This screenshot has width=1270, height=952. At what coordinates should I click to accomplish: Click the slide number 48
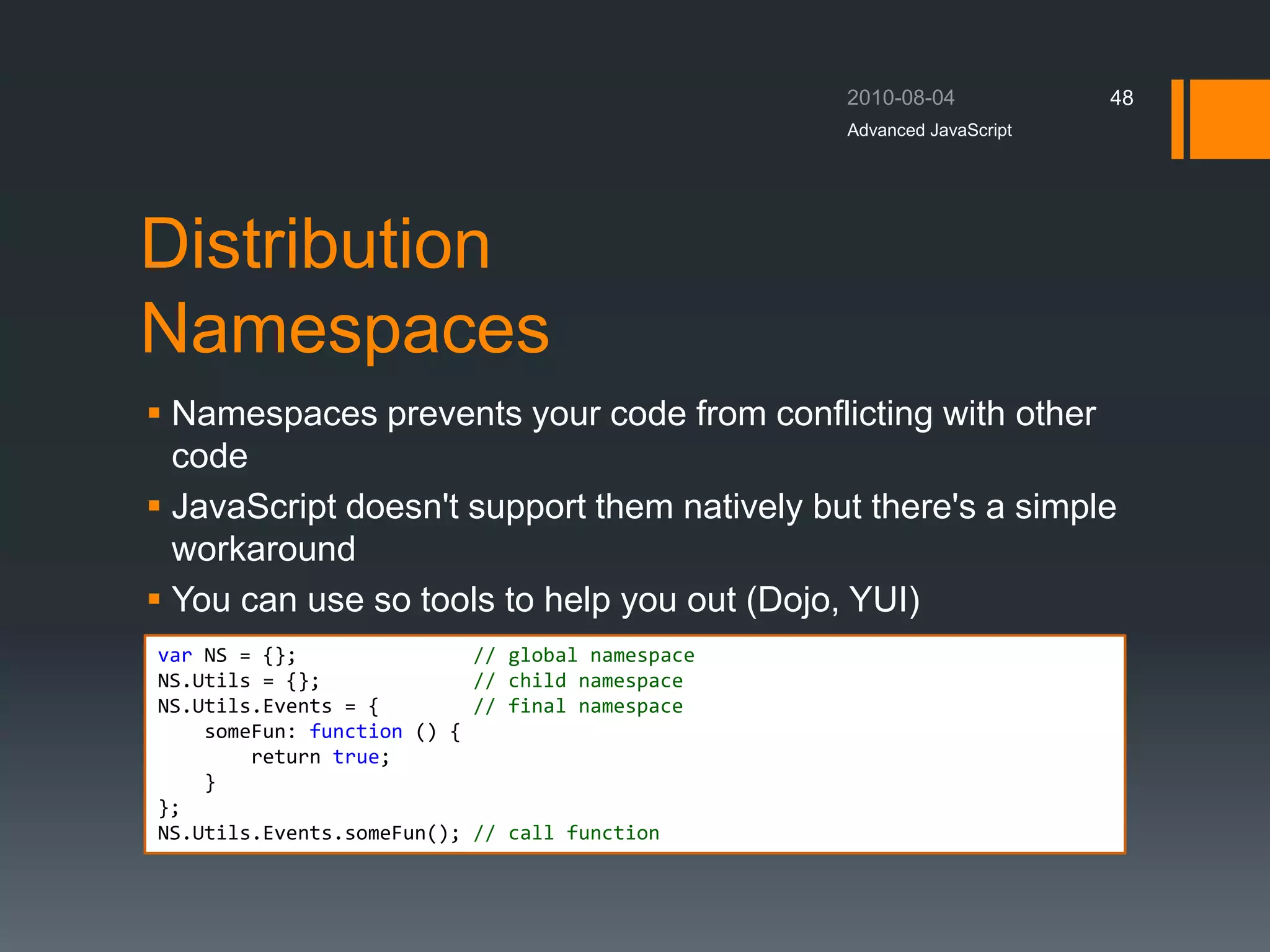1121,98
